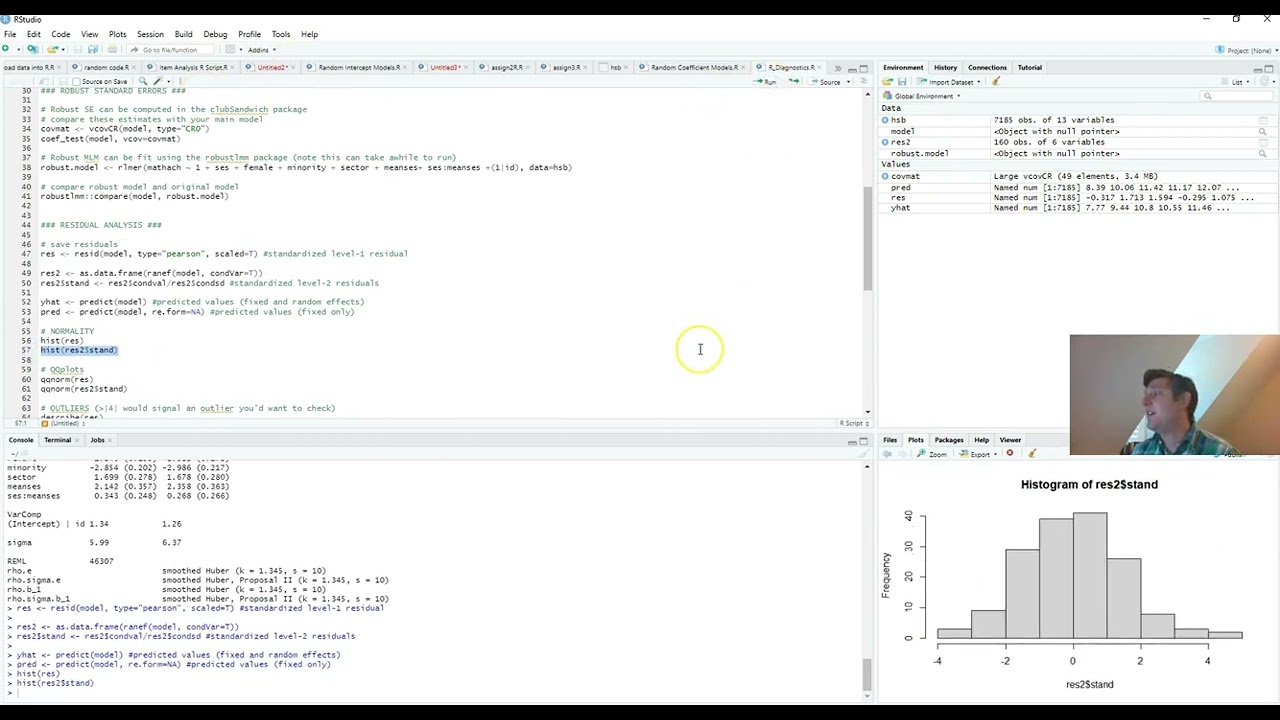Open the Session menu
This screenshot has width=1280, height=720.
150,34
